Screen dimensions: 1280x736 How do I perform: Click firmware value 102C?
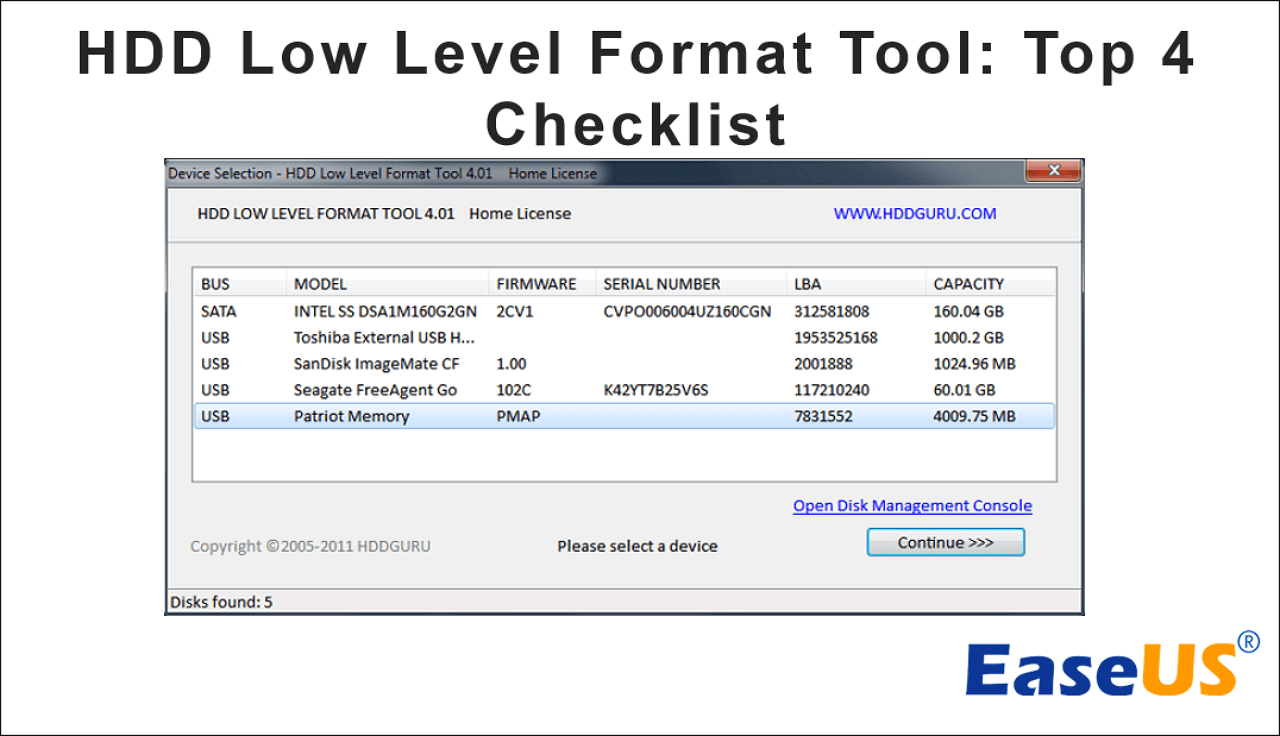[x=515, y=390]
